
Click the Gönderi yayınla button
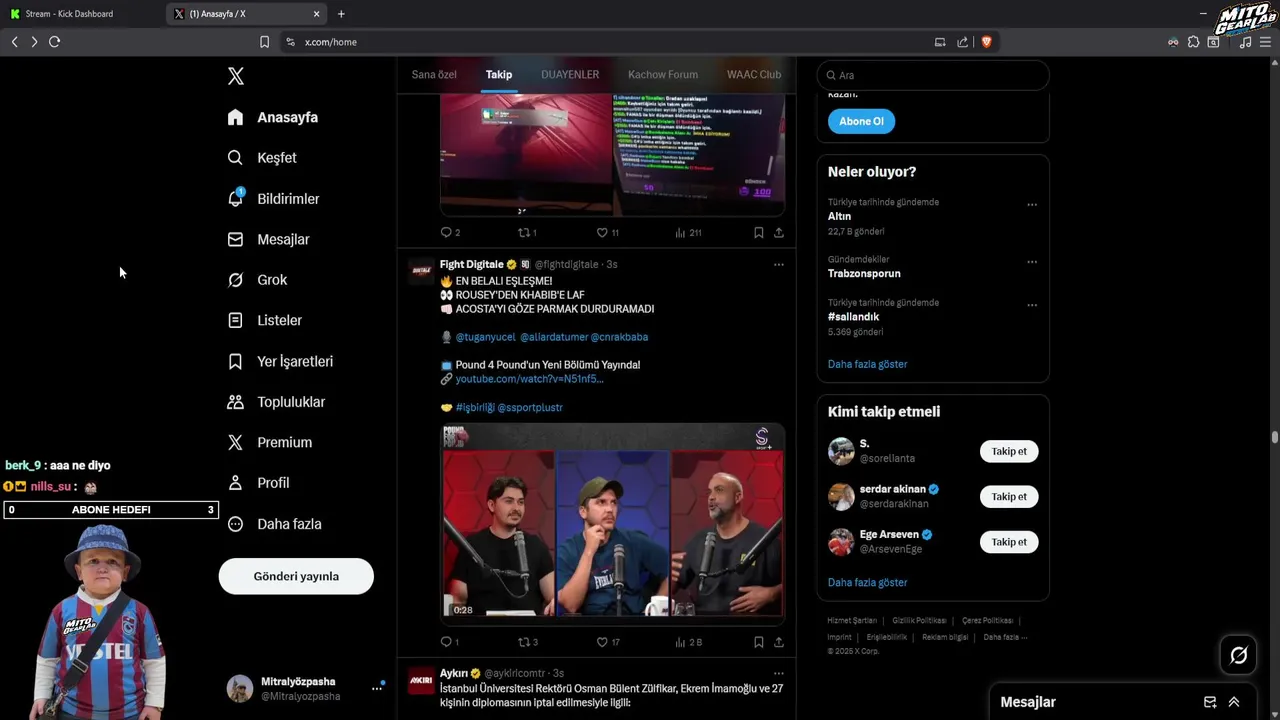click(x=296, y=576)
